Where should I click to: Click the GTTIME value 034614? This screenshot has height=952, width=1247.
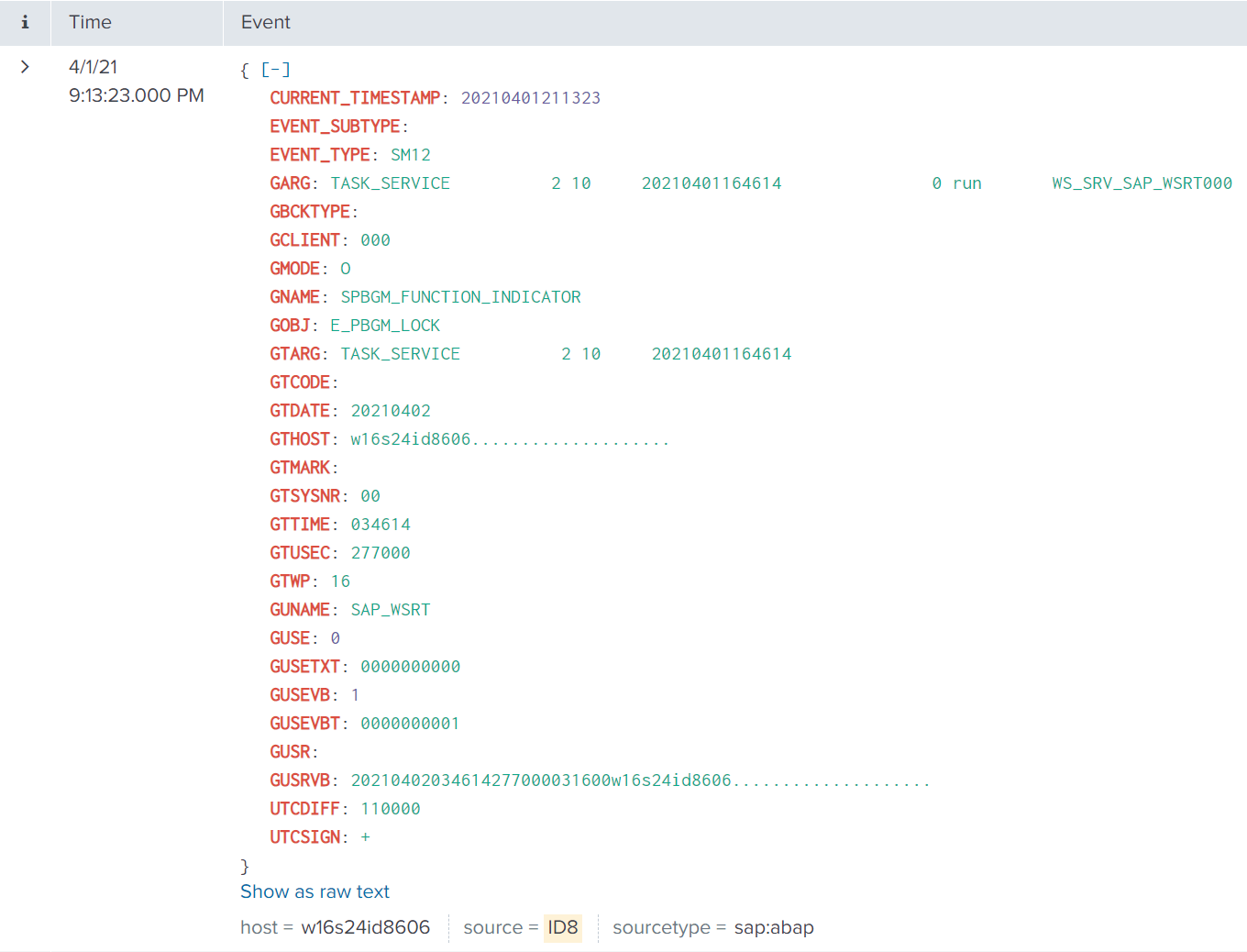380,525
